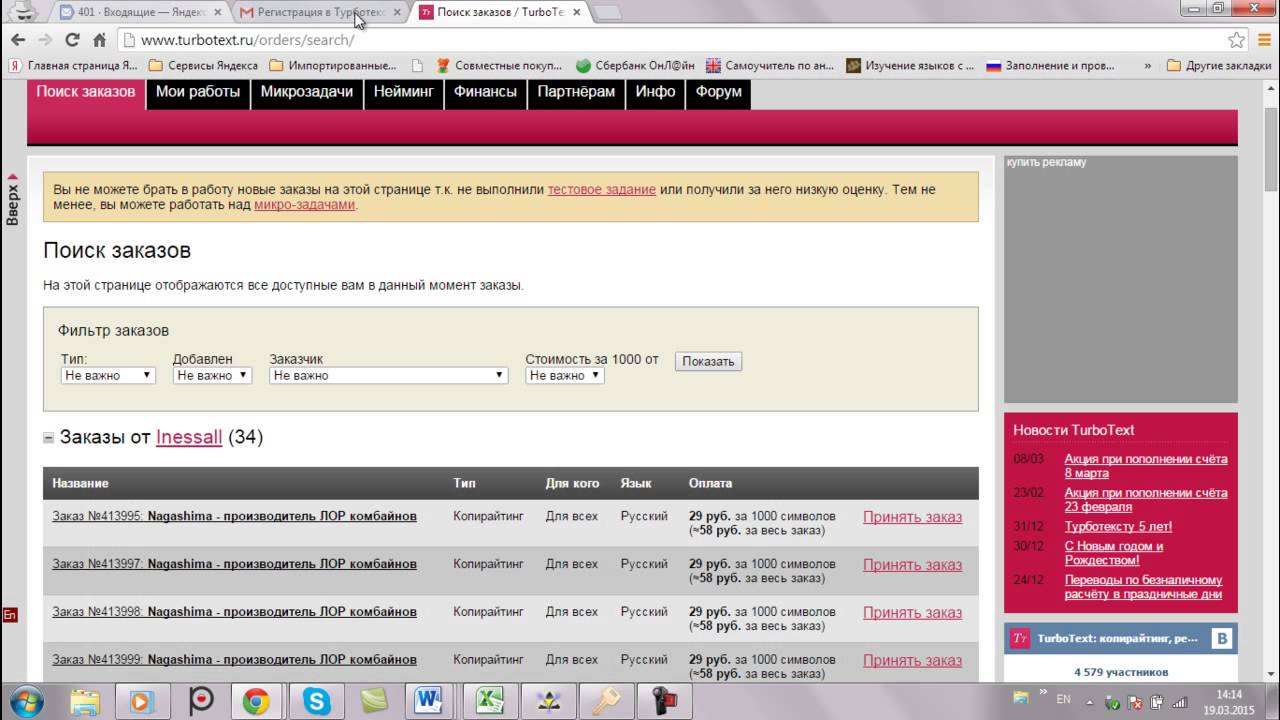The width and height of the screenshot is (1280, 720).
Task: Open Google Chrome taskbar icon
Action: click(x=256, y=702)
